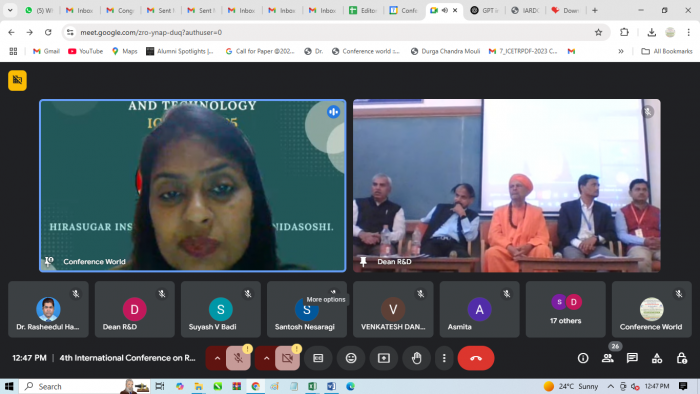Raise hand using the hand icon
Viewport: 700px width, 394px height.
417,358
